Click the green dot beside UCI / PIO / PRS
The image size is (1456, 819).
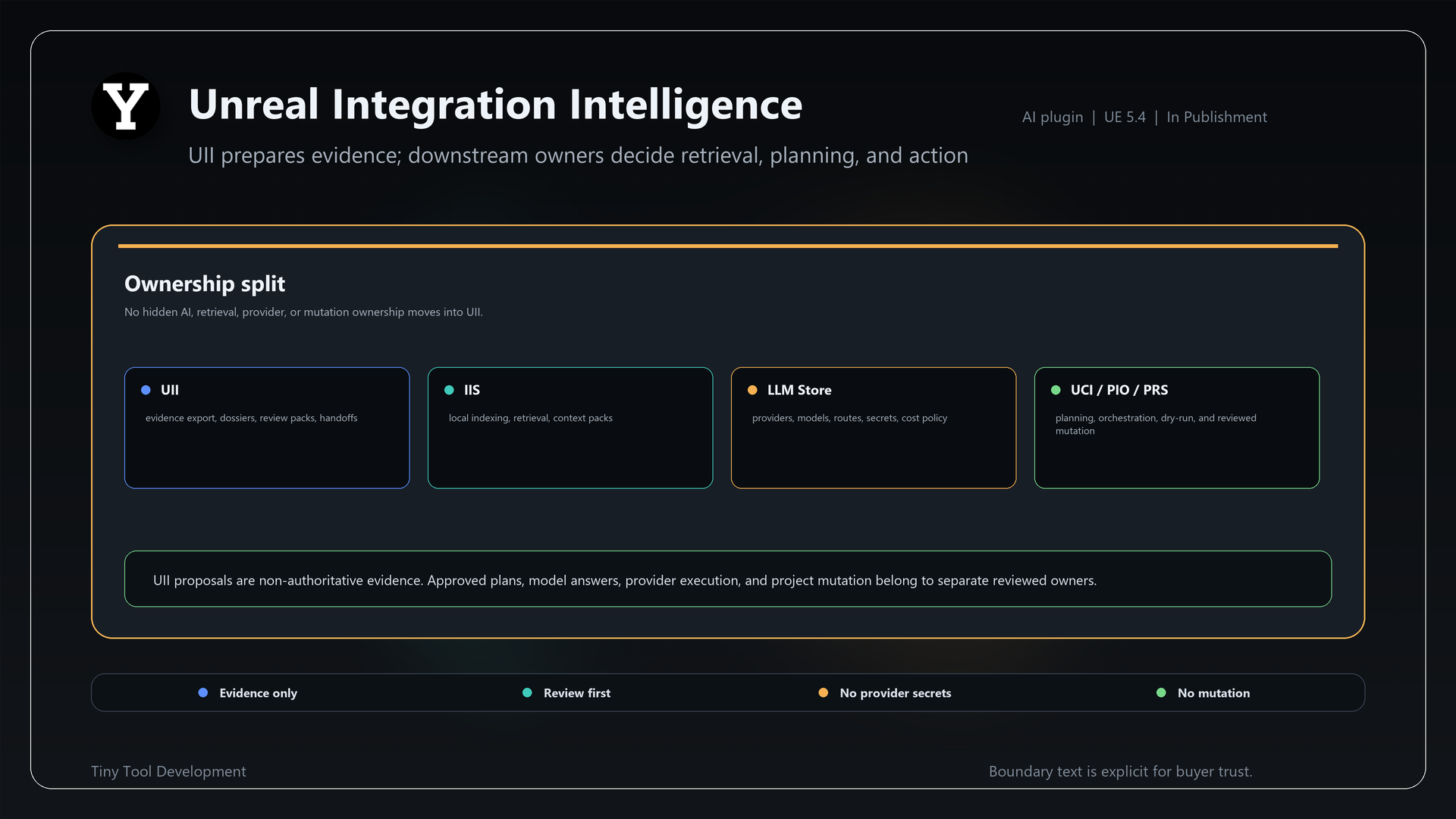[x=1056, y=390]
